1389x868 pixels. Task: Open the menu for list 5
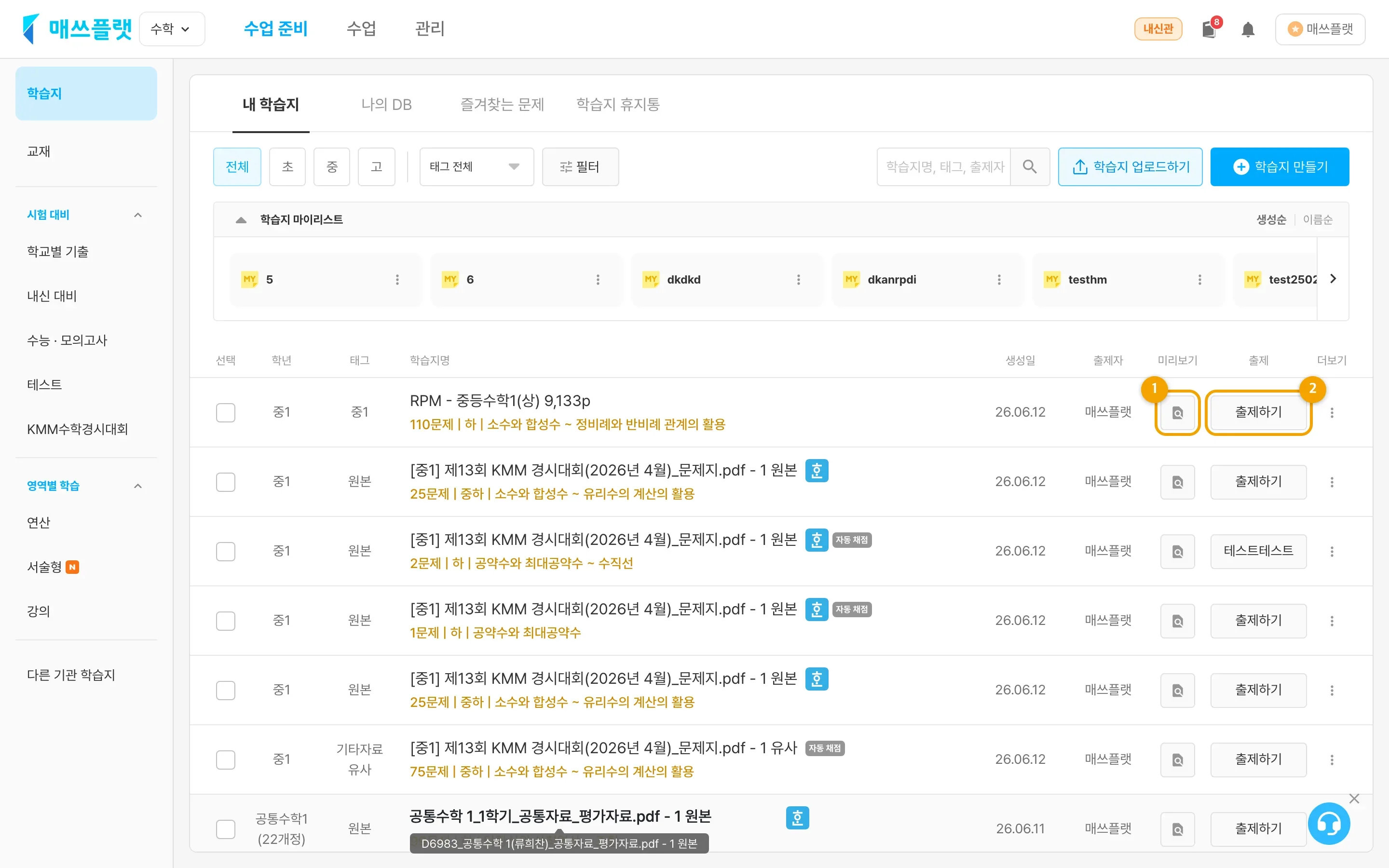pos(397,280)
